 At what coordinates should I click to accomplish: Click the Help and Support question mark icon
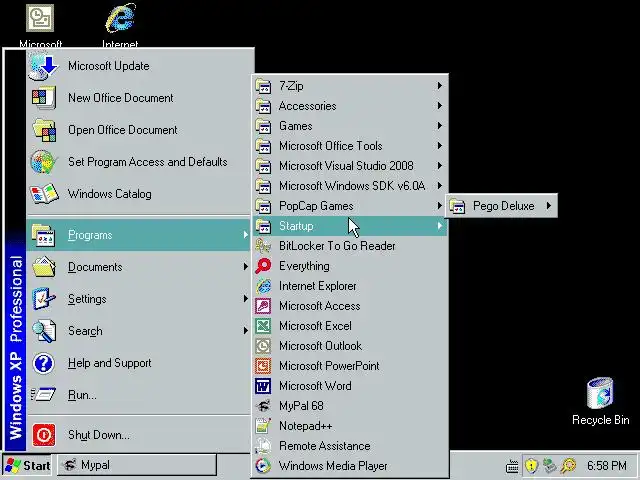(x=43, y=363)
